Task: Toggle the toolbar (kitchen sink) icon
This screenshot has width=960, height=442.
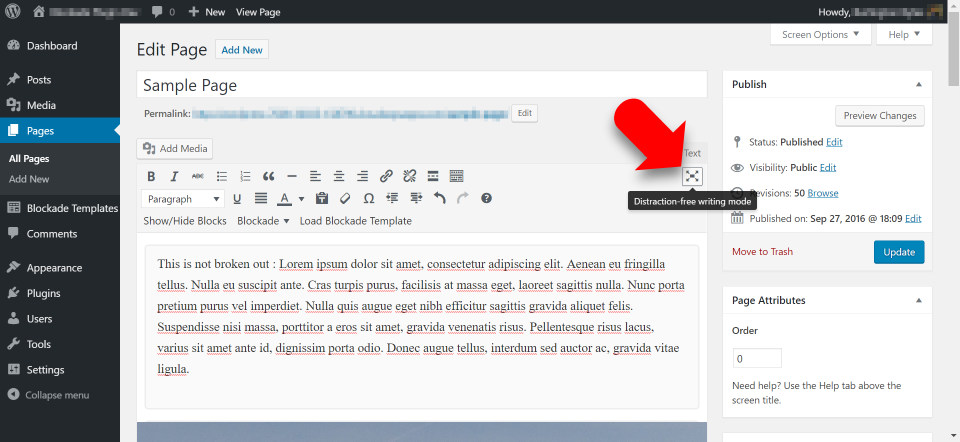Action: pos(456,176)
